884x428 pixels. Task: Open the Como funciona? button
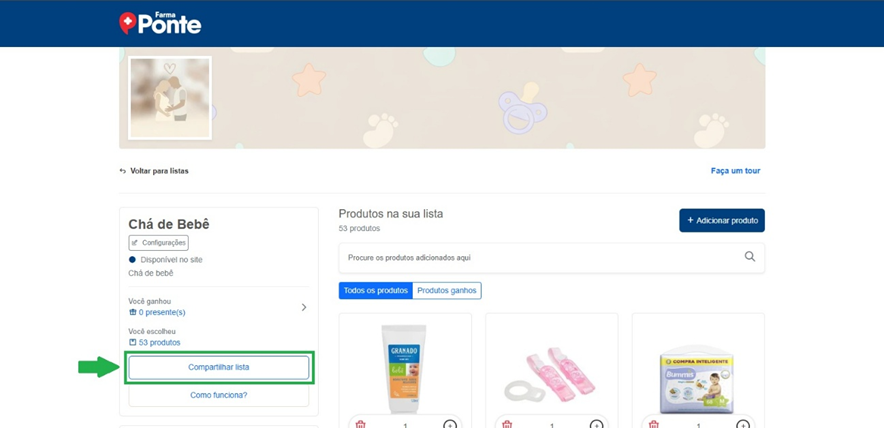click(218, 395)
